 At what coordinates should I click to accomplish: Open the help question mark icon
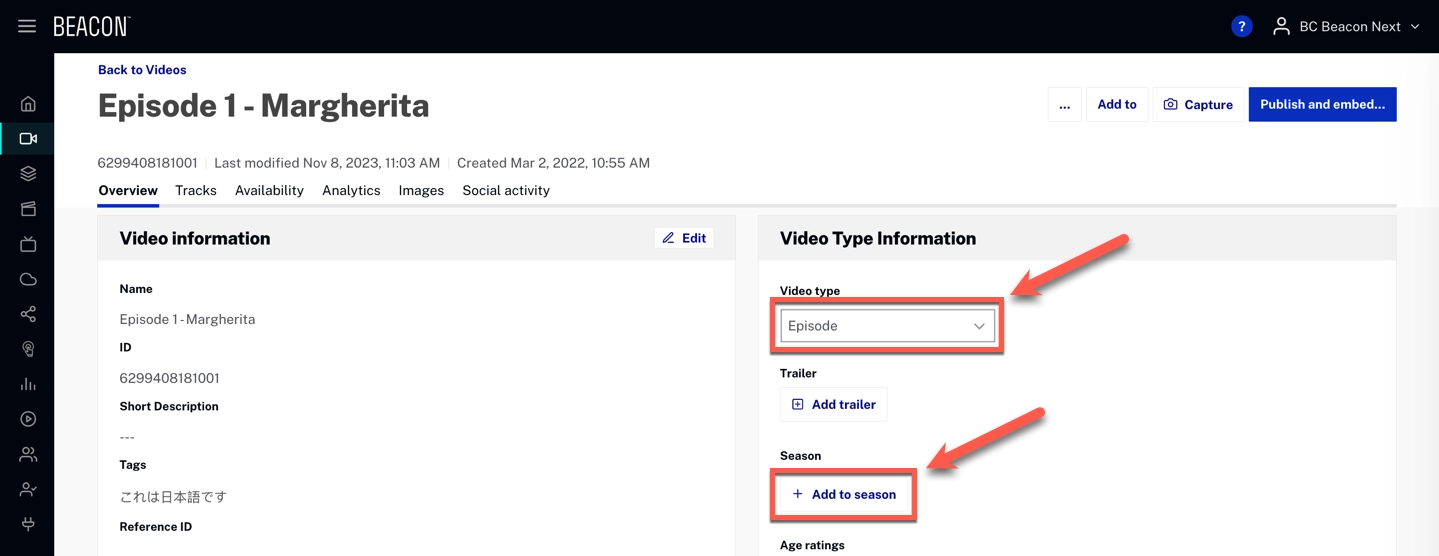coord(1241,27)
